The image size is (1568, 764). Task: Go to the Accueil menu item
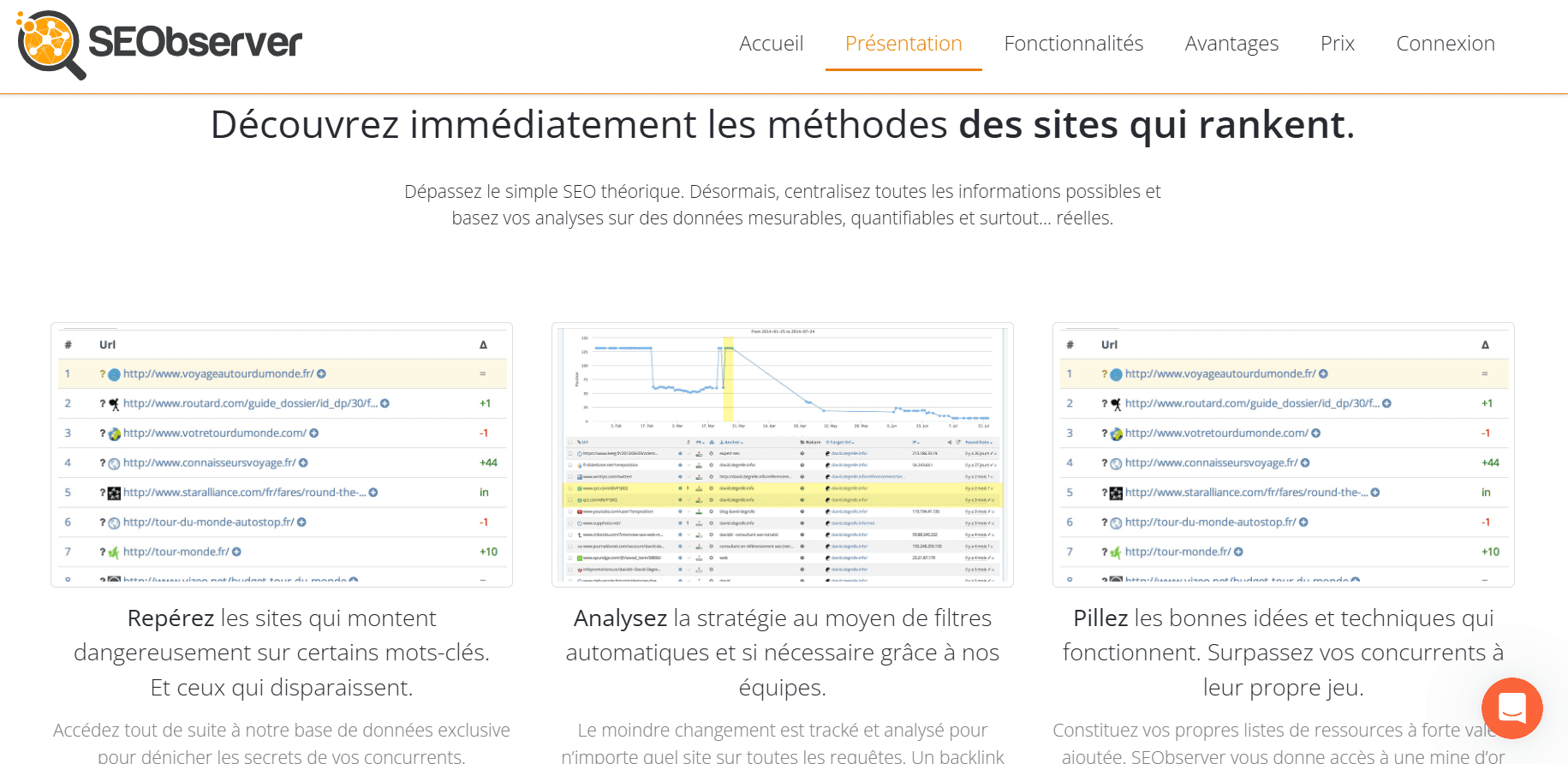(771, 44)
